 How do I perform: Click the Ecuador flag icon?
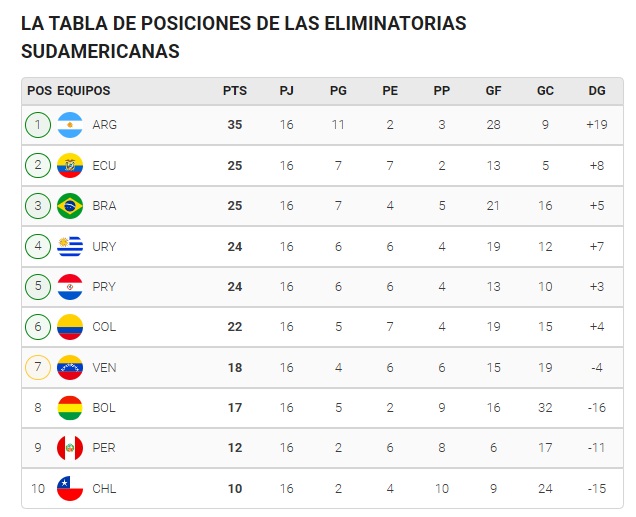point(70,165)
